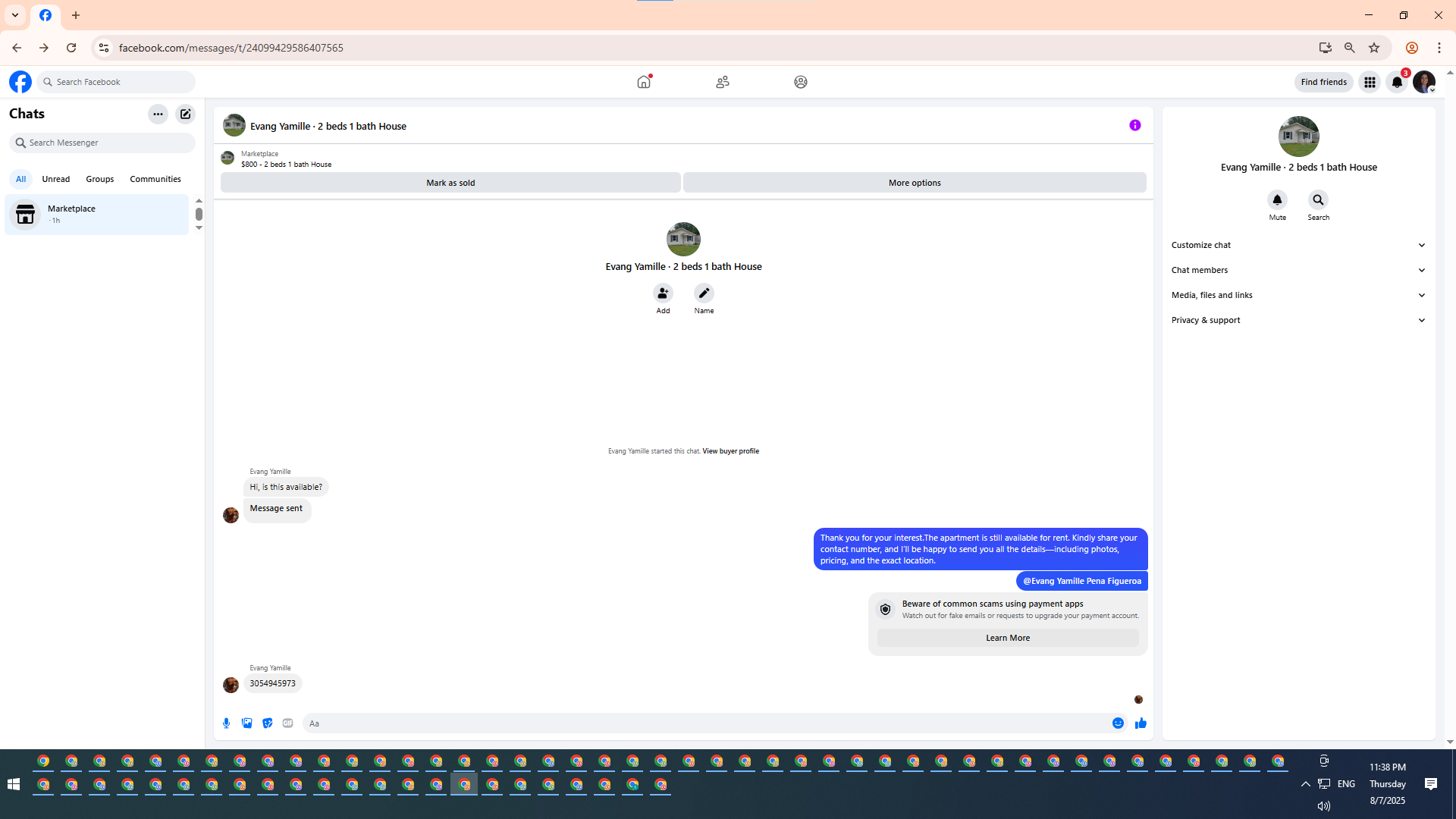Toggle the purple conversation info button
Viewport: 1456px width, 819px height.
click(x=1134, y=125)
